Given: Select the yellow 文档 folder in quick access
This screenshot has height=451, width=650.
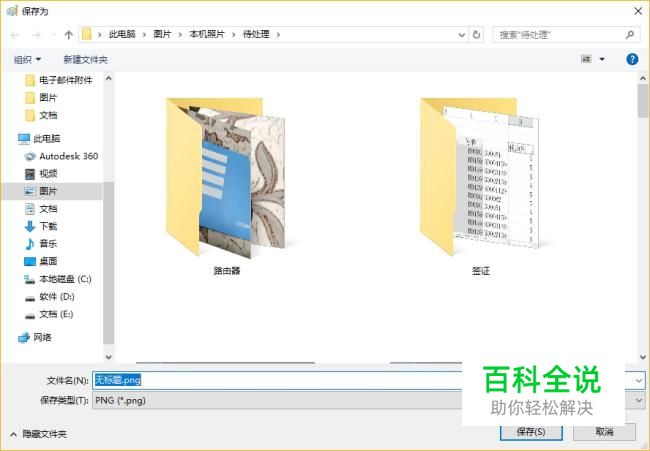Looking at the screenshot, I should [41, 115].
